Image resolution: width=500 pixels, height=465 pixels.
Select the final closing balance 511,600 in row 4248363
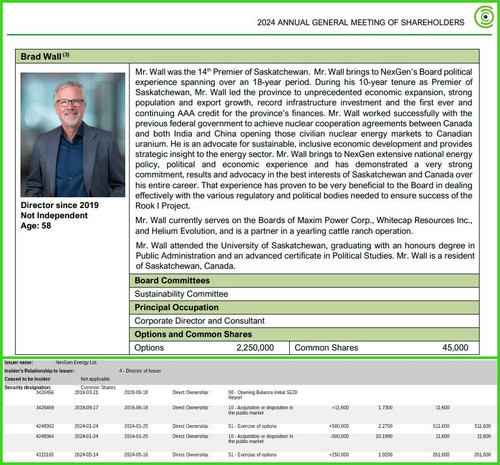(x=482, y=426)
